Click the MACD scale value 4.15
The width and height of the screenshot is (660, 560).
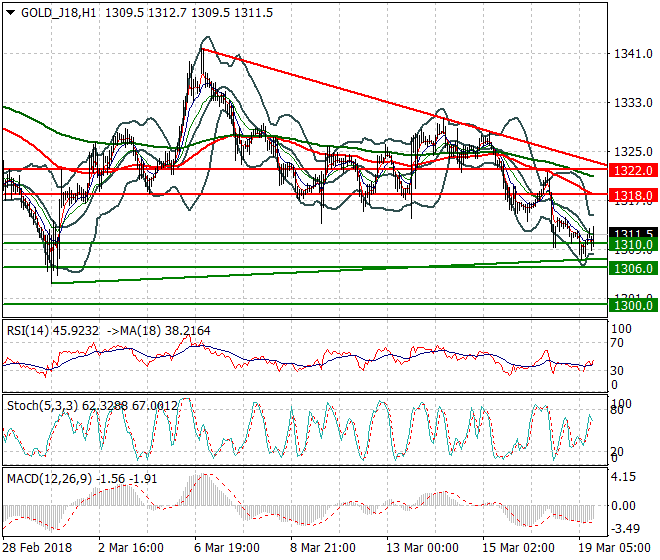[623, 477]
